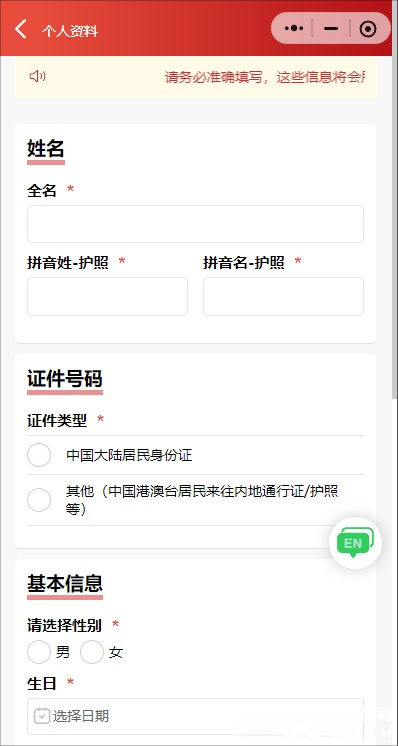The width and height of the screenshot is (398, 746).
Task: Click the scrolling notice text banner
Action: click(x=265, y=77)
